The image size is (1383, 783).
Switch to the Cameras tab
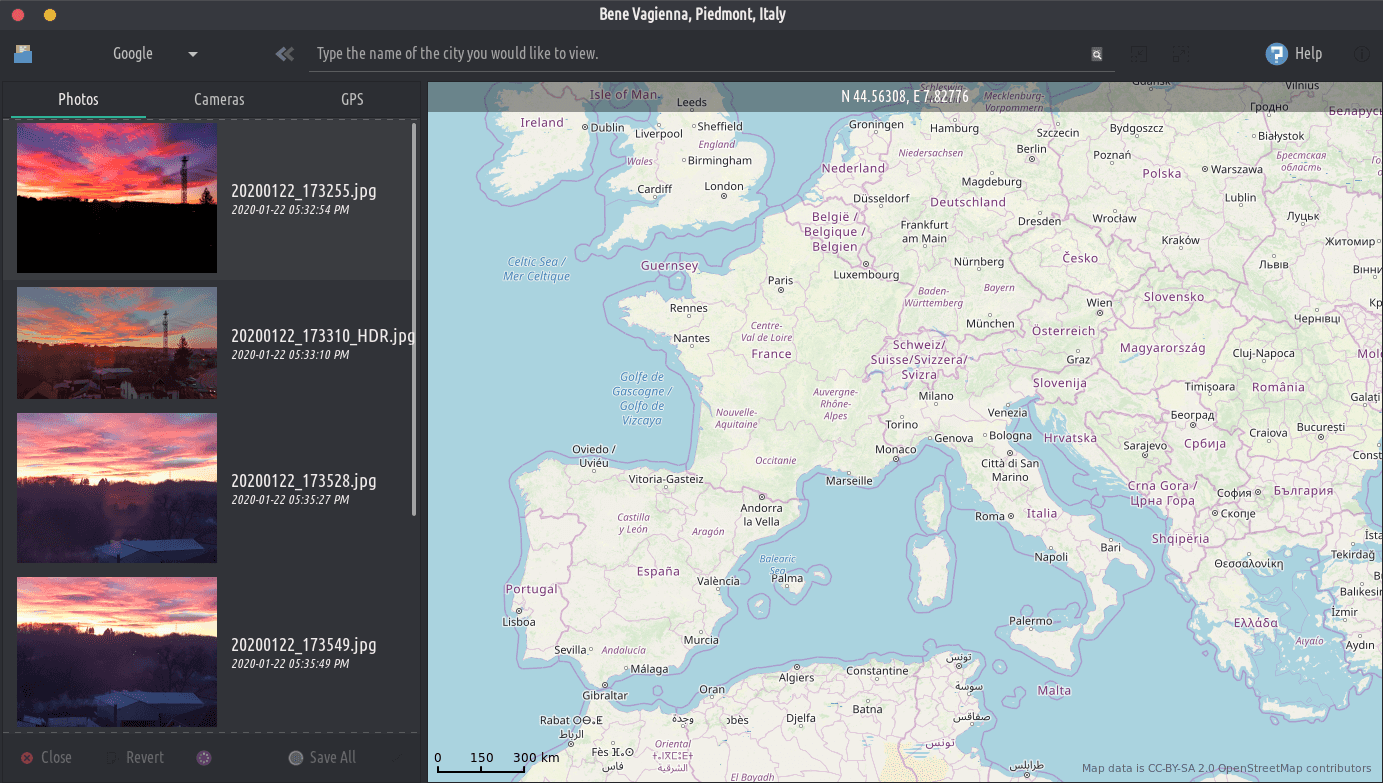[x=219, y=99]
